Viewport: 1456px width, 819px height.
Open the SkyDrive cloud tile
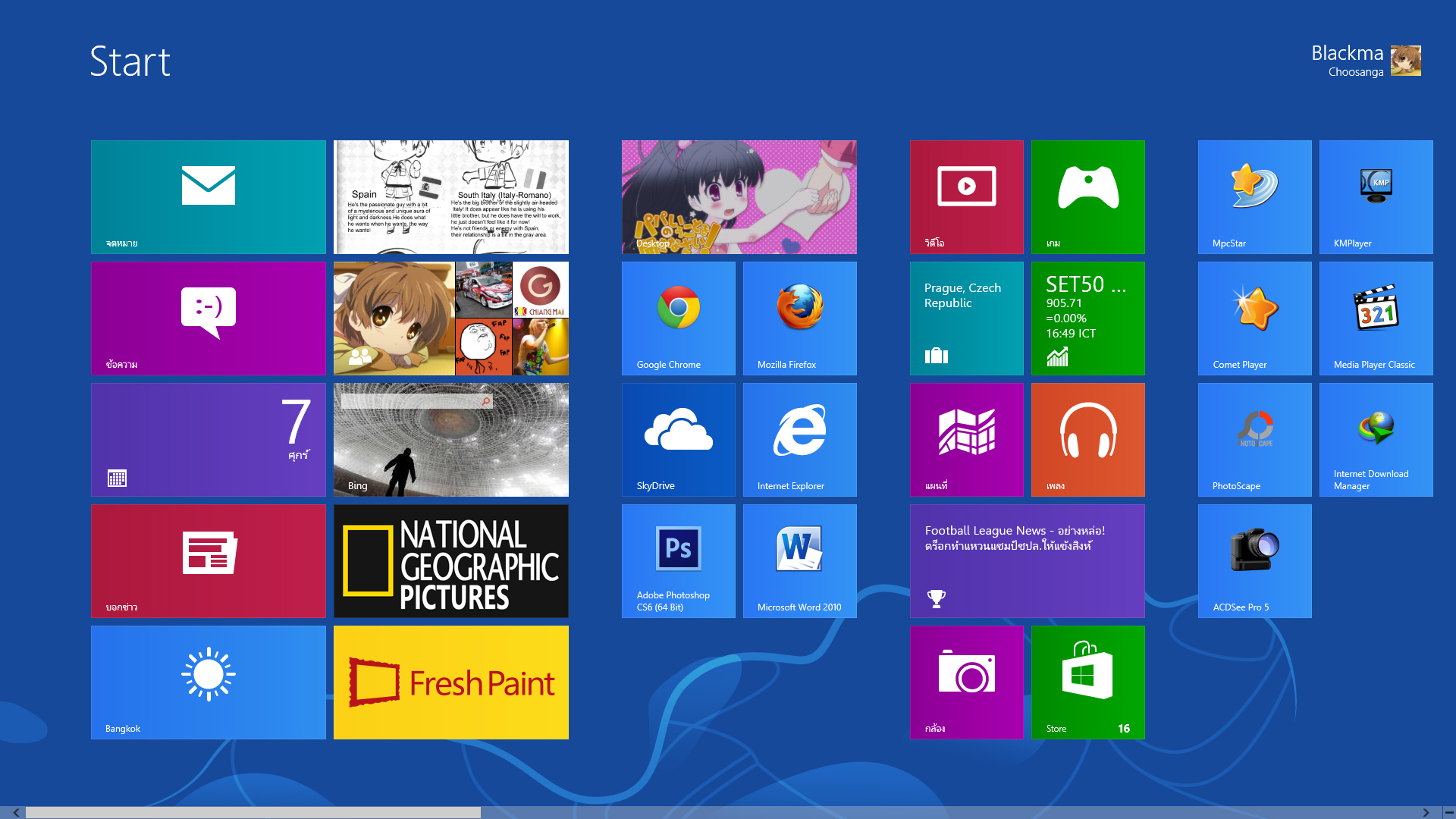[678, 439]
